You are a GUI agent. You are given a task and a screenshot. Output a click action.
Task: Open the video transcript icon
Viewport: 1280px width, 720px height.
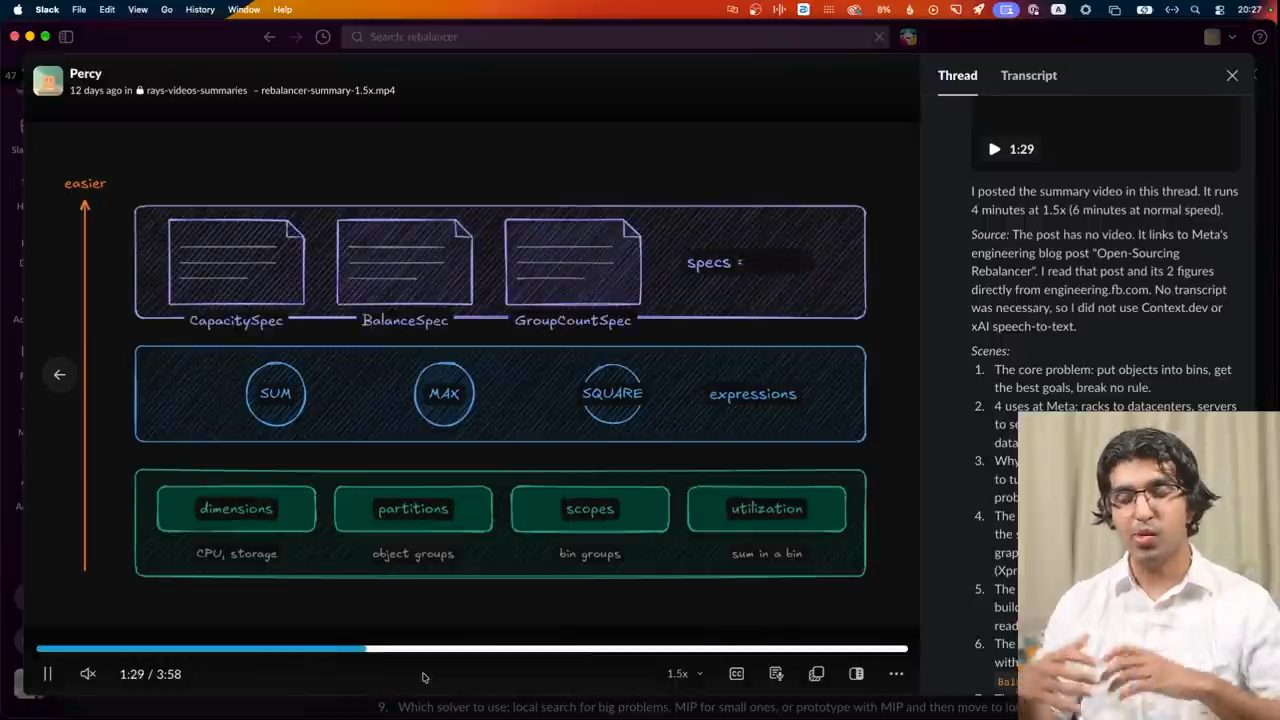(776, 674)
